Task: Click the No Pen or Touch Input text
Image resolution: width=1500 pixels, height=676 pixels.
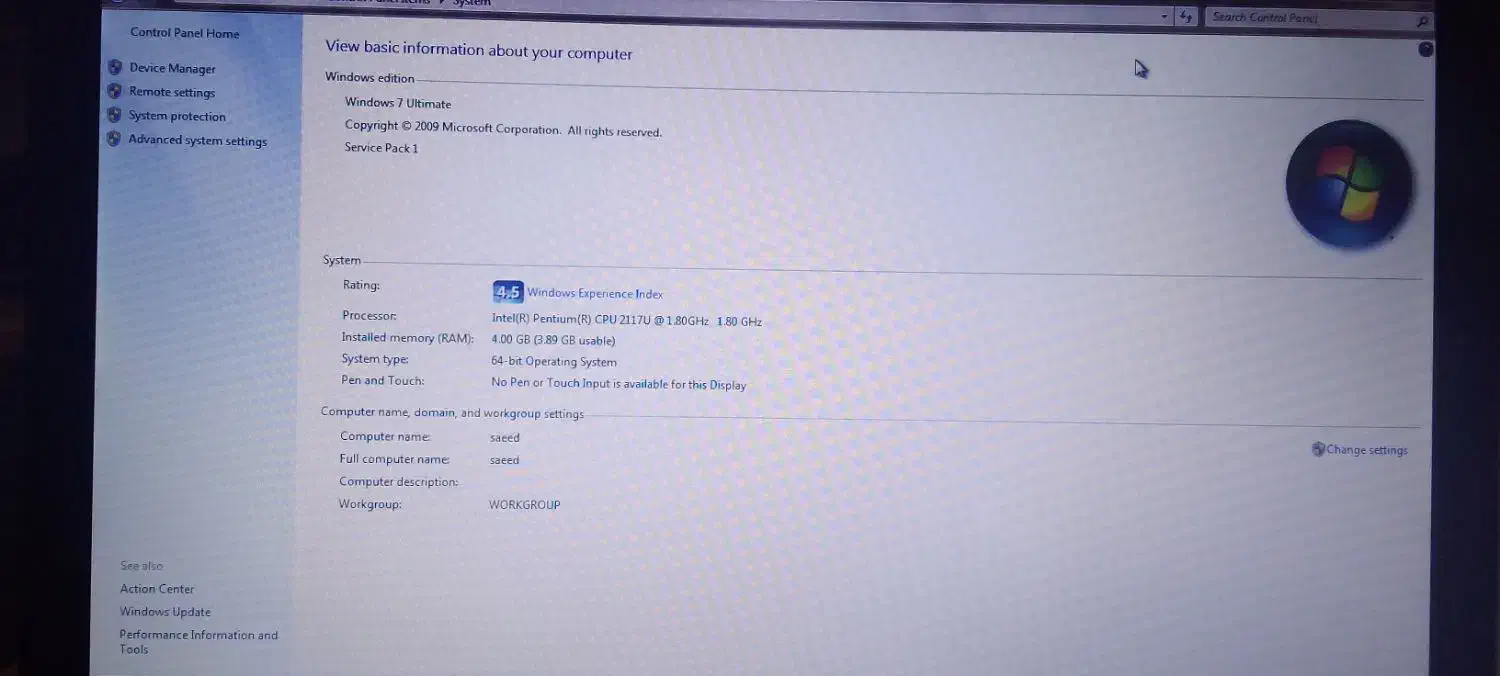Action: [x=618, y=384]
